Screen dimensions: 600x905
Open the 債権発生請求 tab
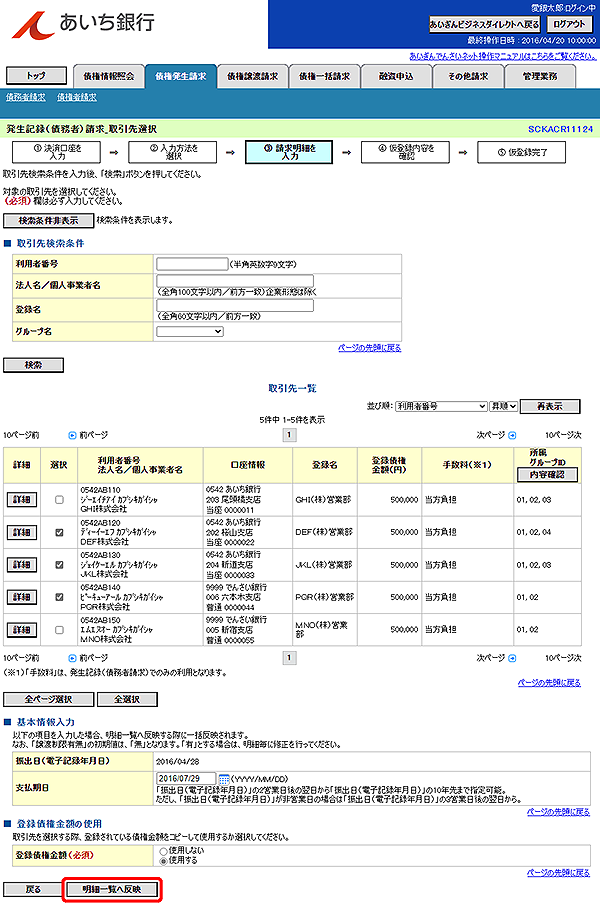[x=181, y=76]
